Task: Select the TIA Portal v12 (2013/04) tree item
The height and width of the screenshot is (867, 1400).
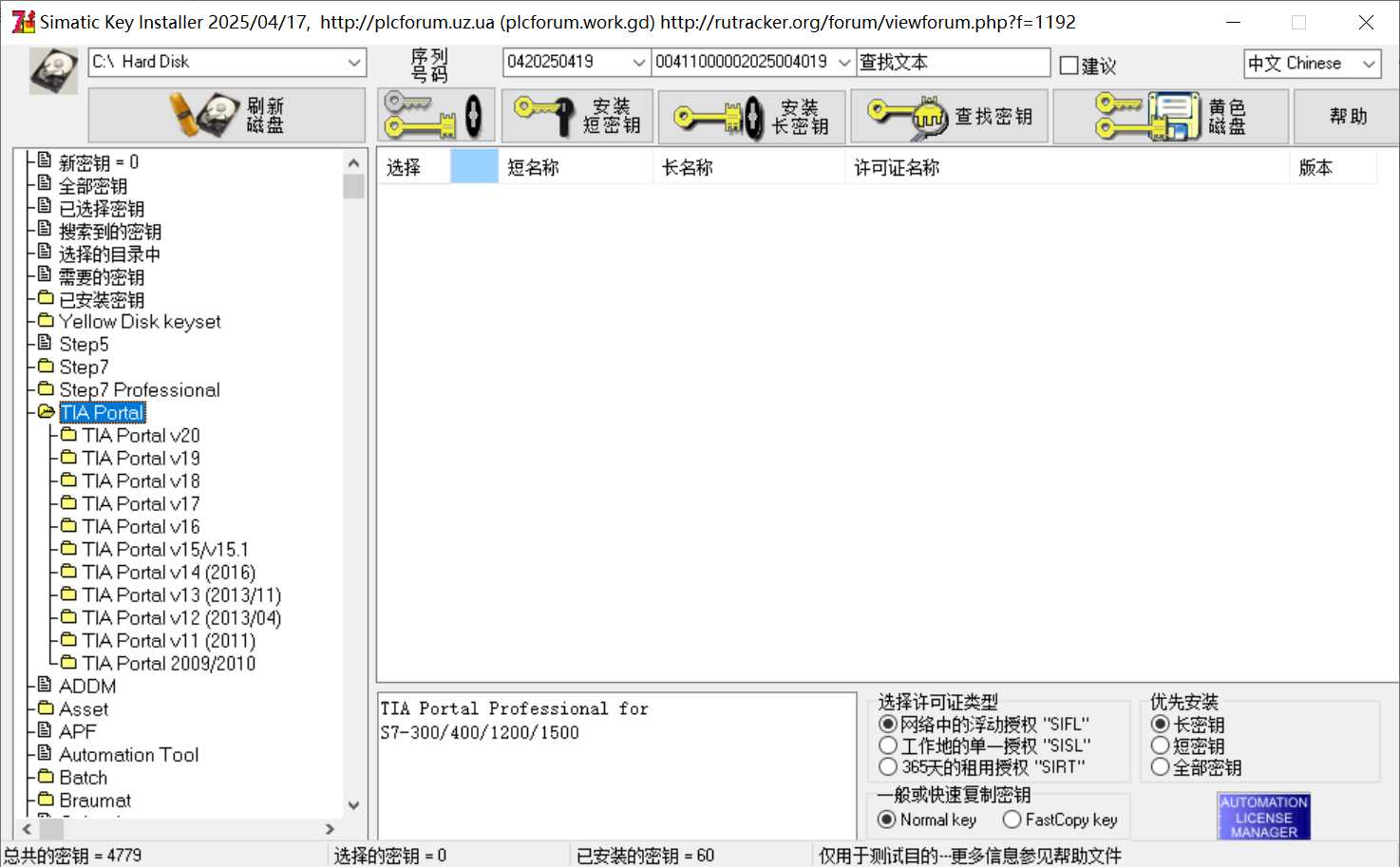Action: point(181,618)
